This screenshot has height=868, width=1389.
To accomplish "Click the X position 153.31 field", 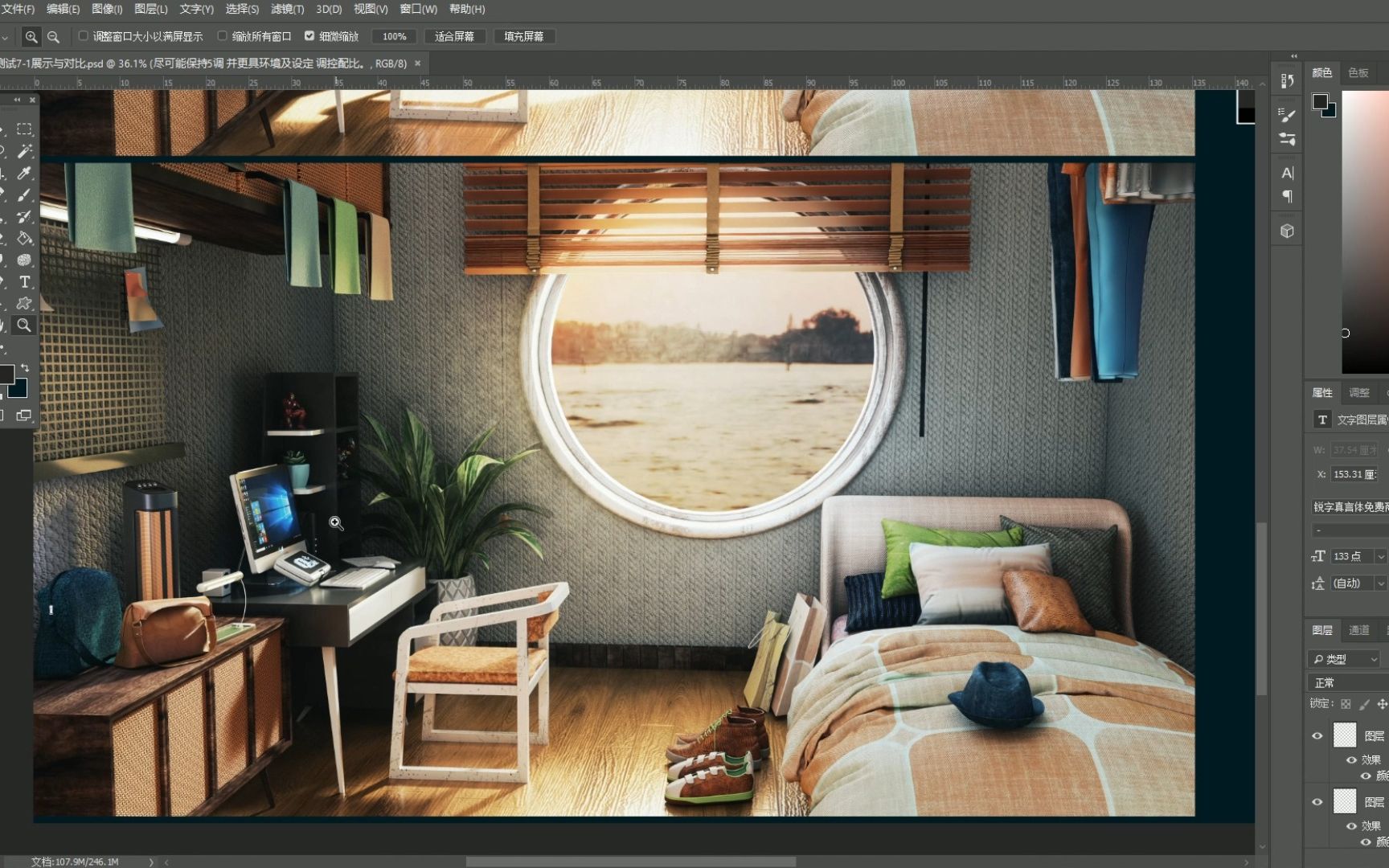I will (1355, 474).
